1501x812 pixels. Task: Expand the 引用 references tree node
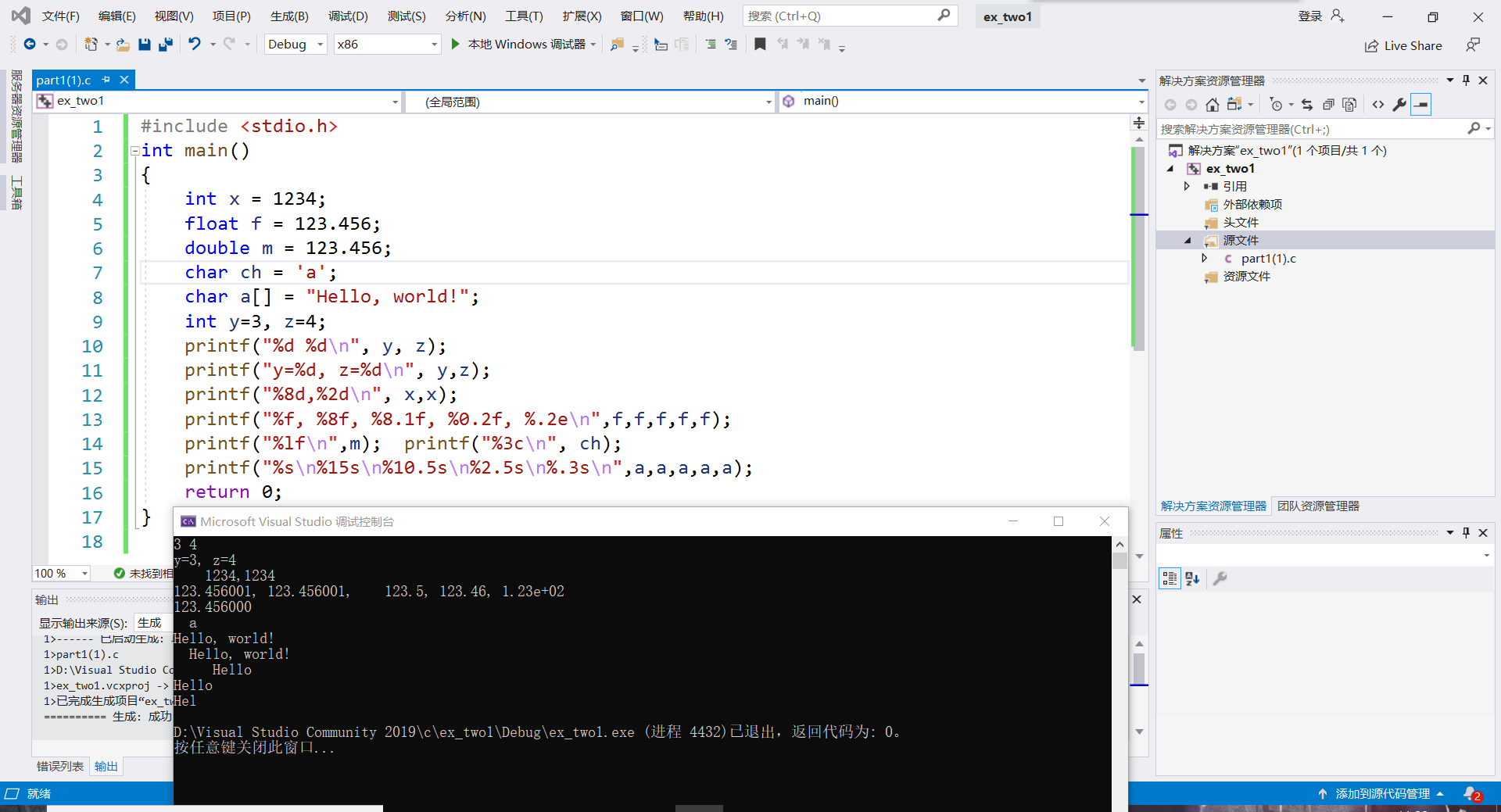click(1187, 186)
